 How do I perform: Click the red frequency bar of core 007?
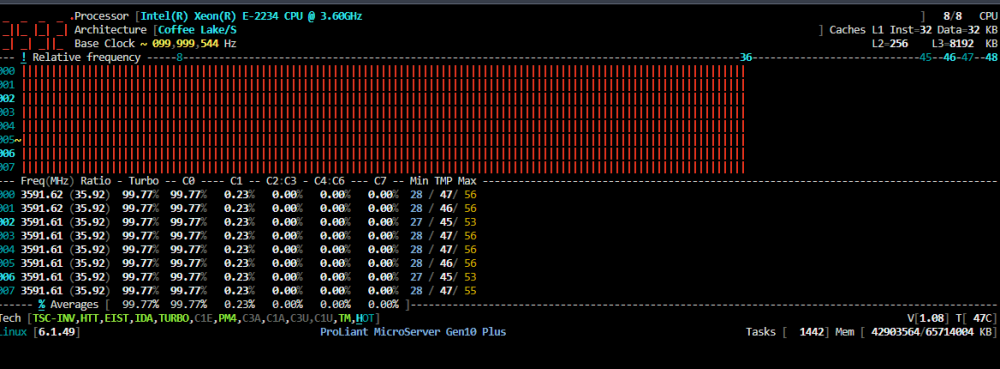pyautogui.click(x=383, y=167)
